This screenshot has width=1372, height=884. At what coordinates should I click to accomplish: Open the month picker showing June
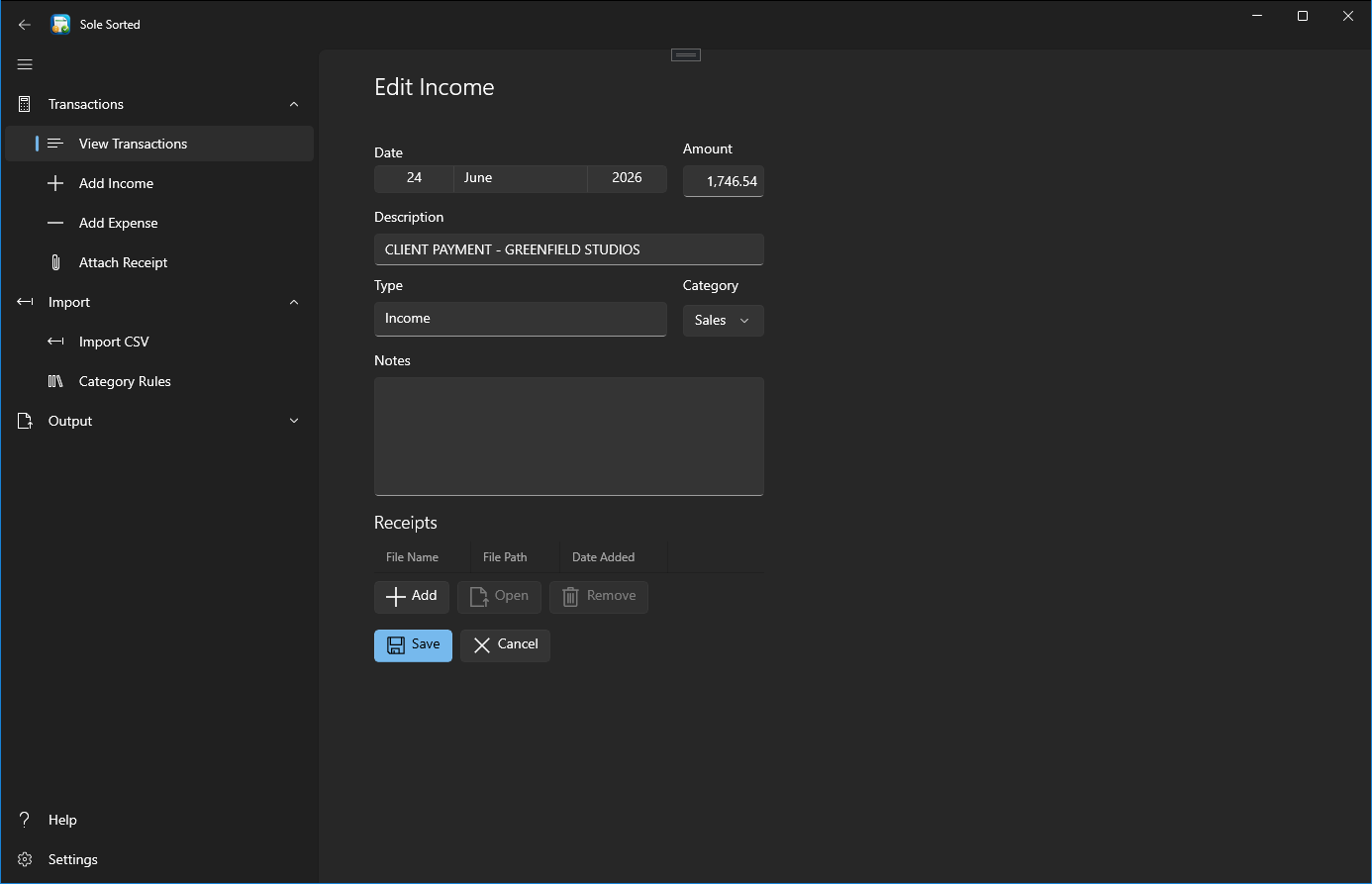[521, 178]
